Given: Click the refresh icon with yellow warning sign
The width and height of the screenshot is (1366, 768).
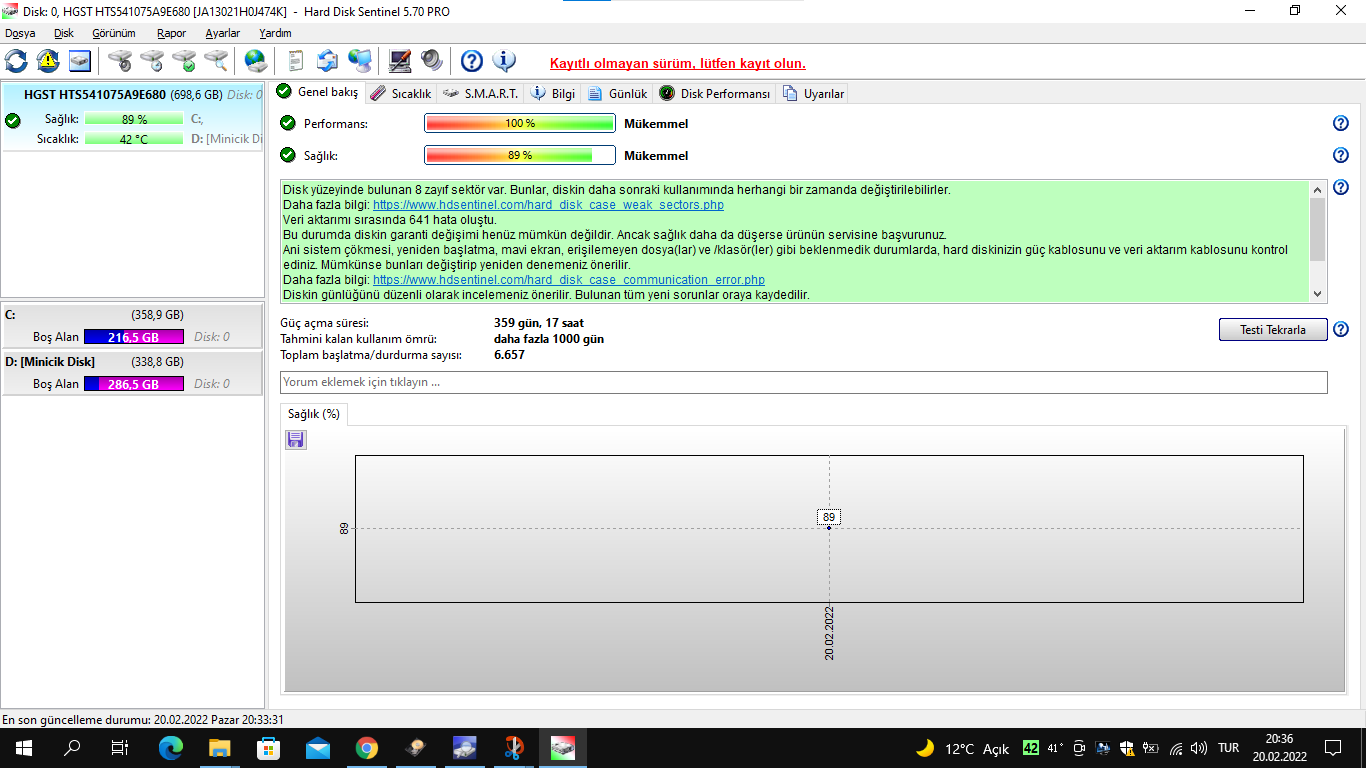Looking at the screenshot, I should tap(48, 61).
